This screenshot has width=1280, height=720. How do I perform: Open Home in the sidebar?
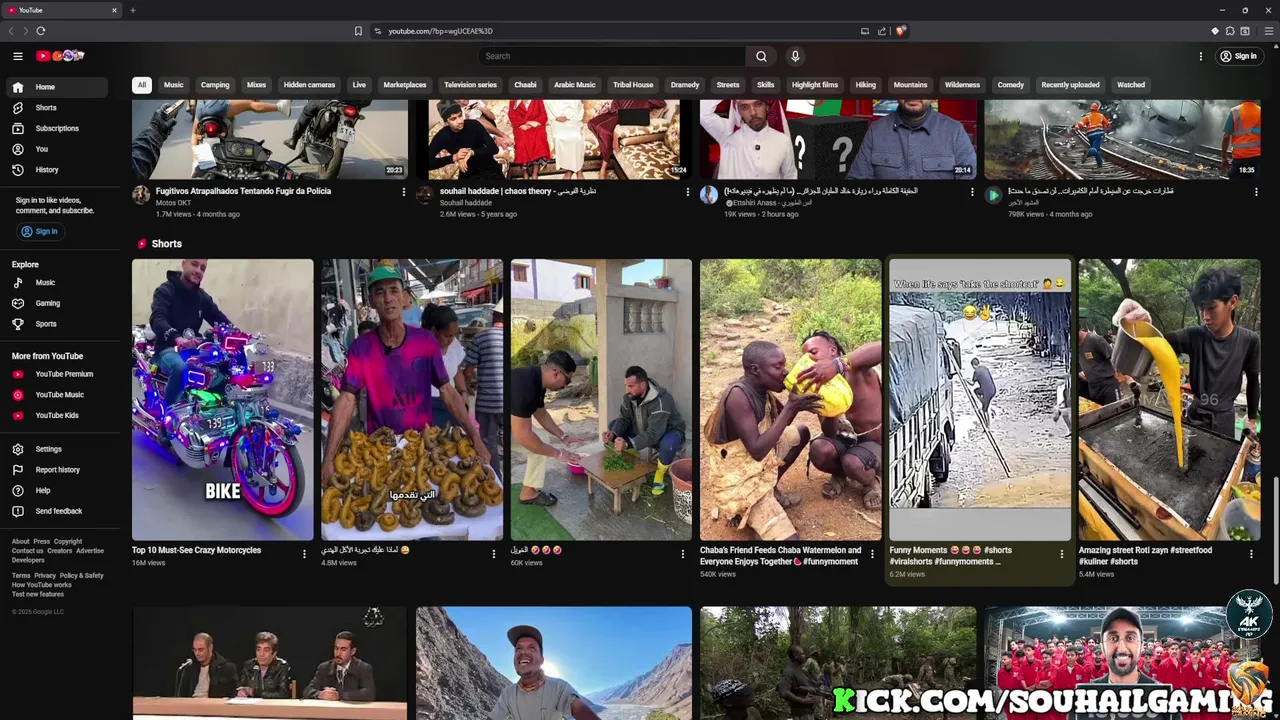pyautogui.click(x=56, y=87)
